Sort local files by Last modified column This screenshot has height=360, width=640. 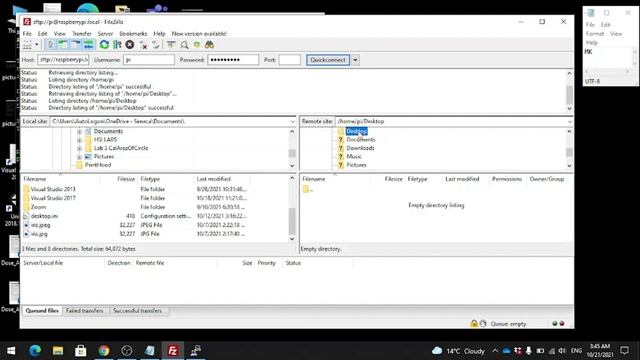click(x=213, y=179)
